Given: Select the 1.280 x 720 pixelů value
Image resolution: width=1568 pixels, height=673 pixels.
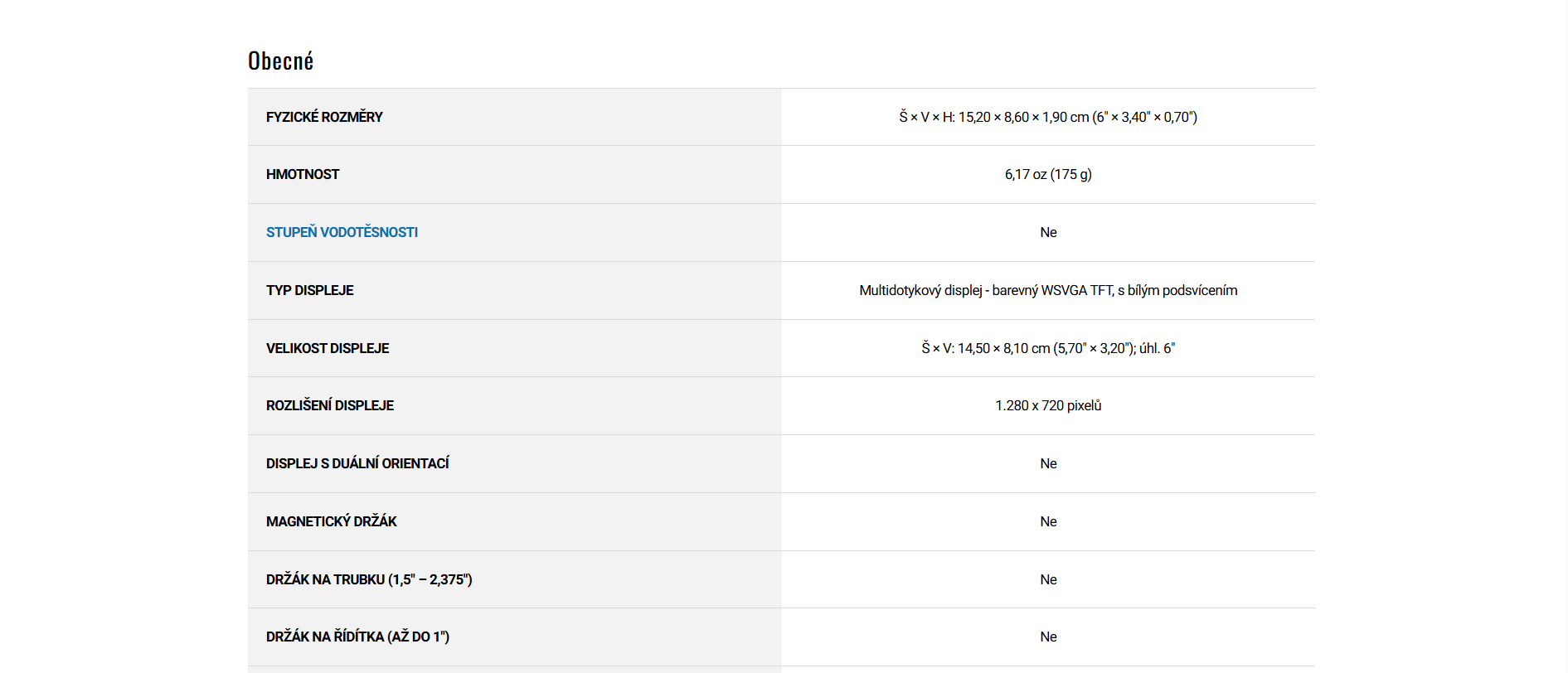Looking at the screenshot, I should click(1048, 405).
